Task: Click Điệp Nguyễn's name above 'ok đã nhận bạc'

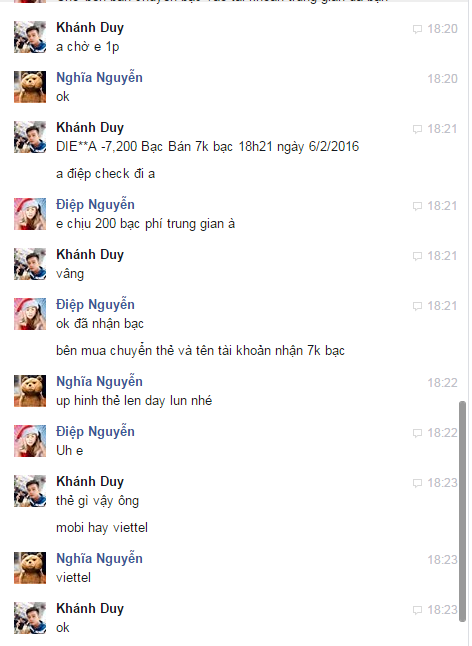Action: point(95,304)
